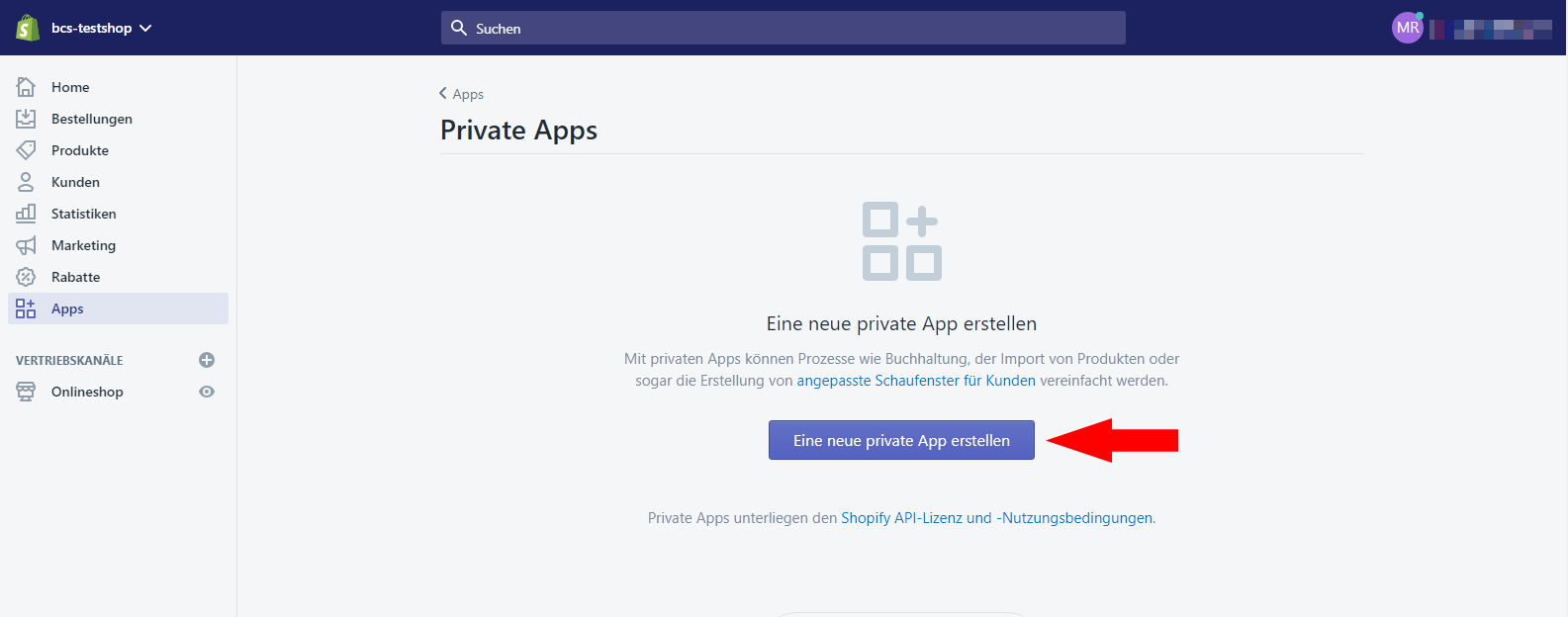Image resolution: width=1568 pixels, height=617 pixels.
Task: Add a sales channel with plus icon
Action: tap(207, 360)
